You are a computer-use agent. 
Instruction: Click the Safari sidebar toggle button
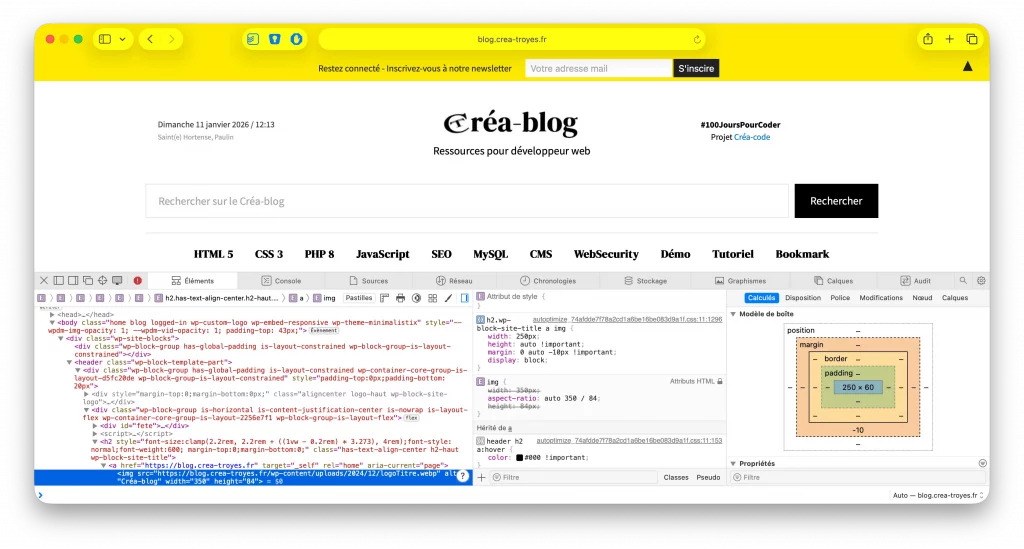(105, 39)
